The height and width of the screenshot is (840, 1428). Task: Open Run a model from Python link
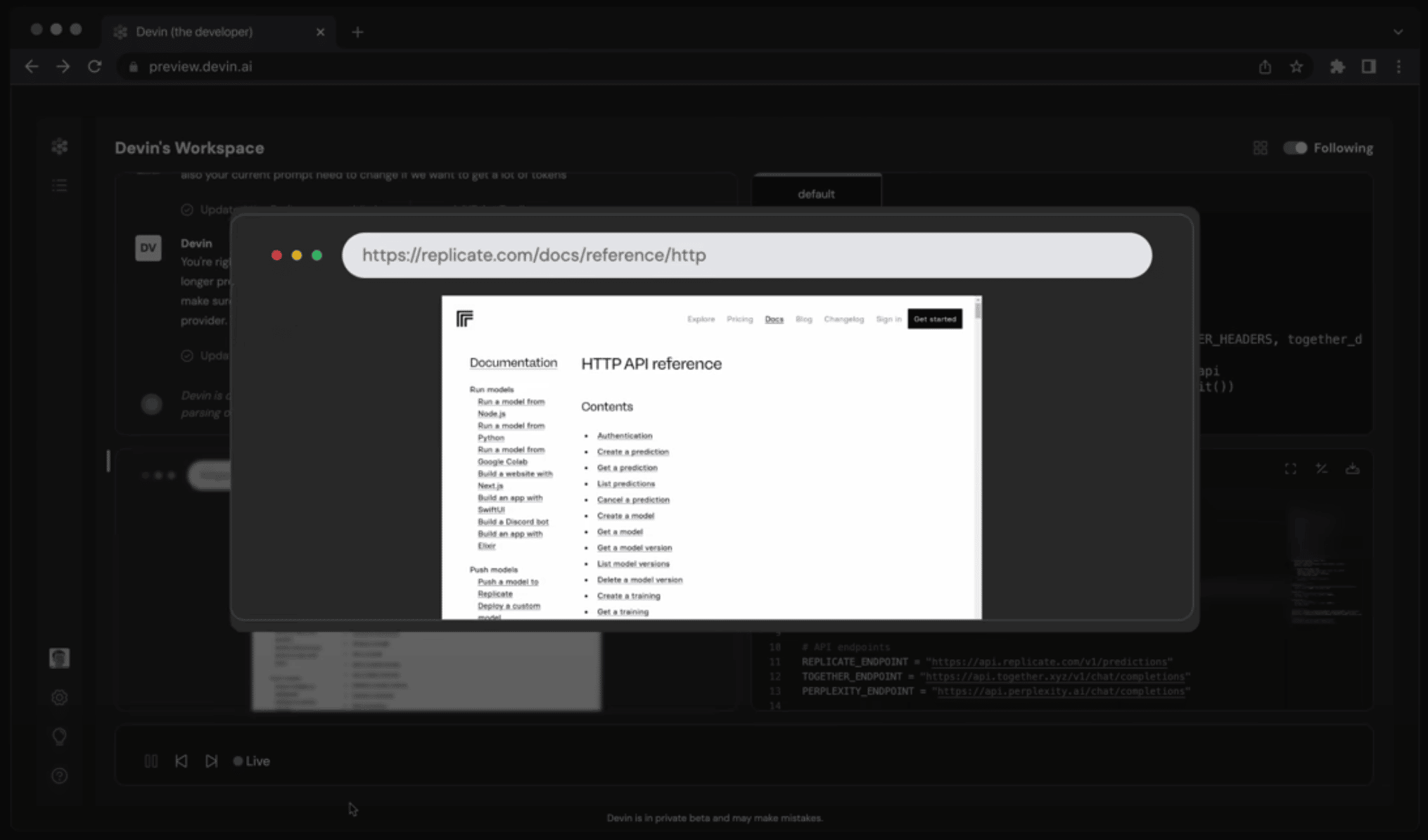(x=511, y=431)
